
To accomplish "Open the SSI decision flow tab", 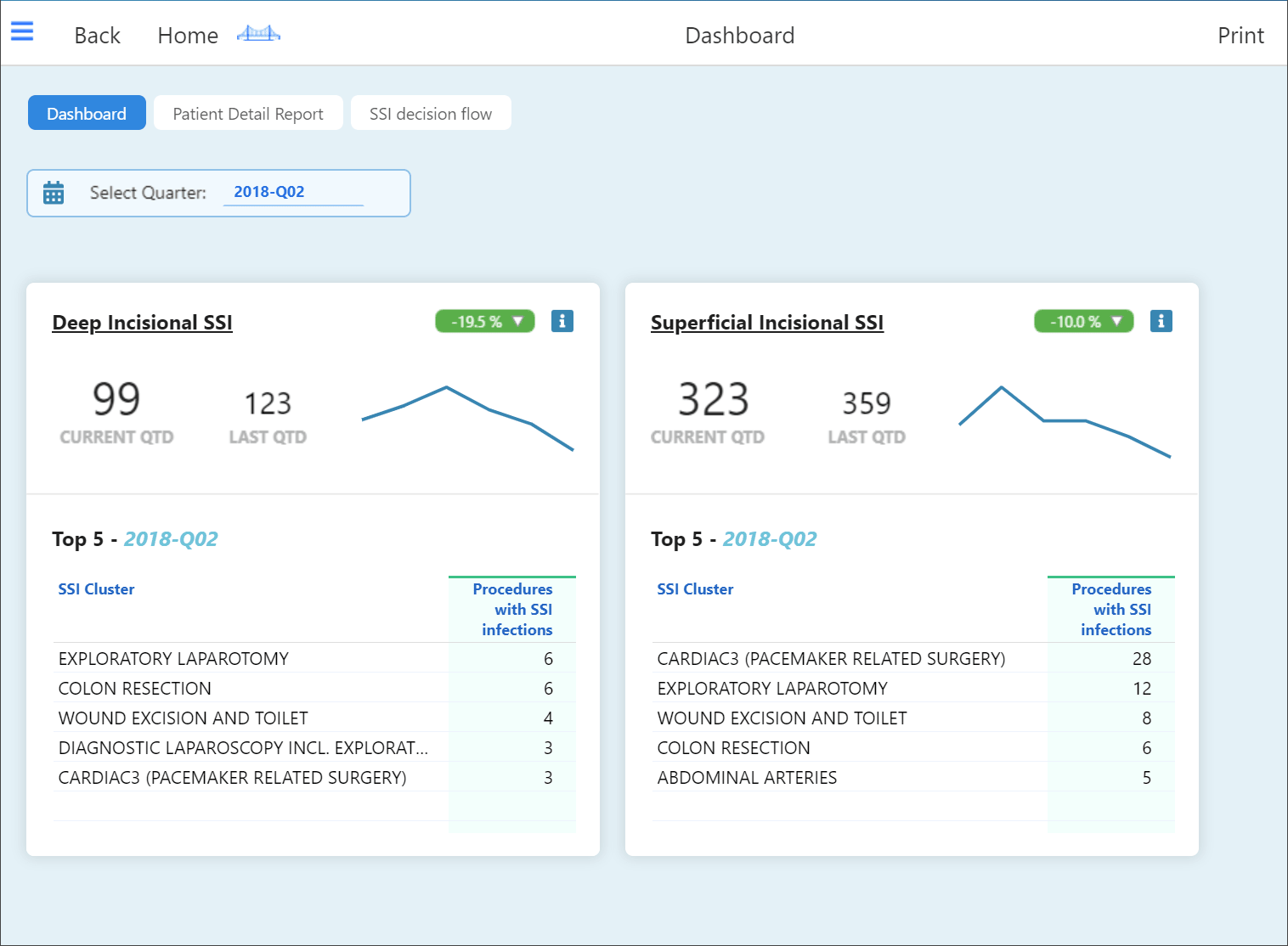I will click(x=431, y=113).
